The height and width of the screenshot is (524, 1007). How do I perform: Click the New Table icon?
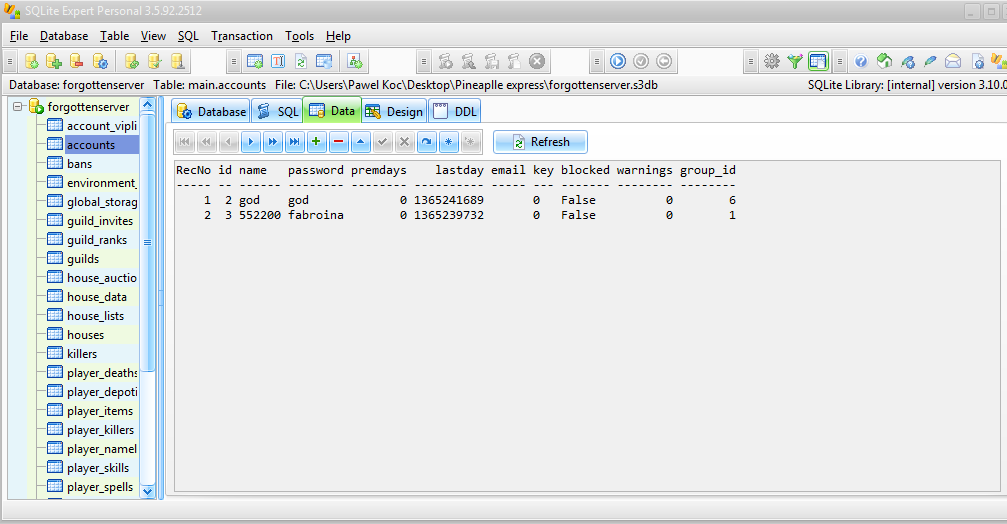(255, 61)
